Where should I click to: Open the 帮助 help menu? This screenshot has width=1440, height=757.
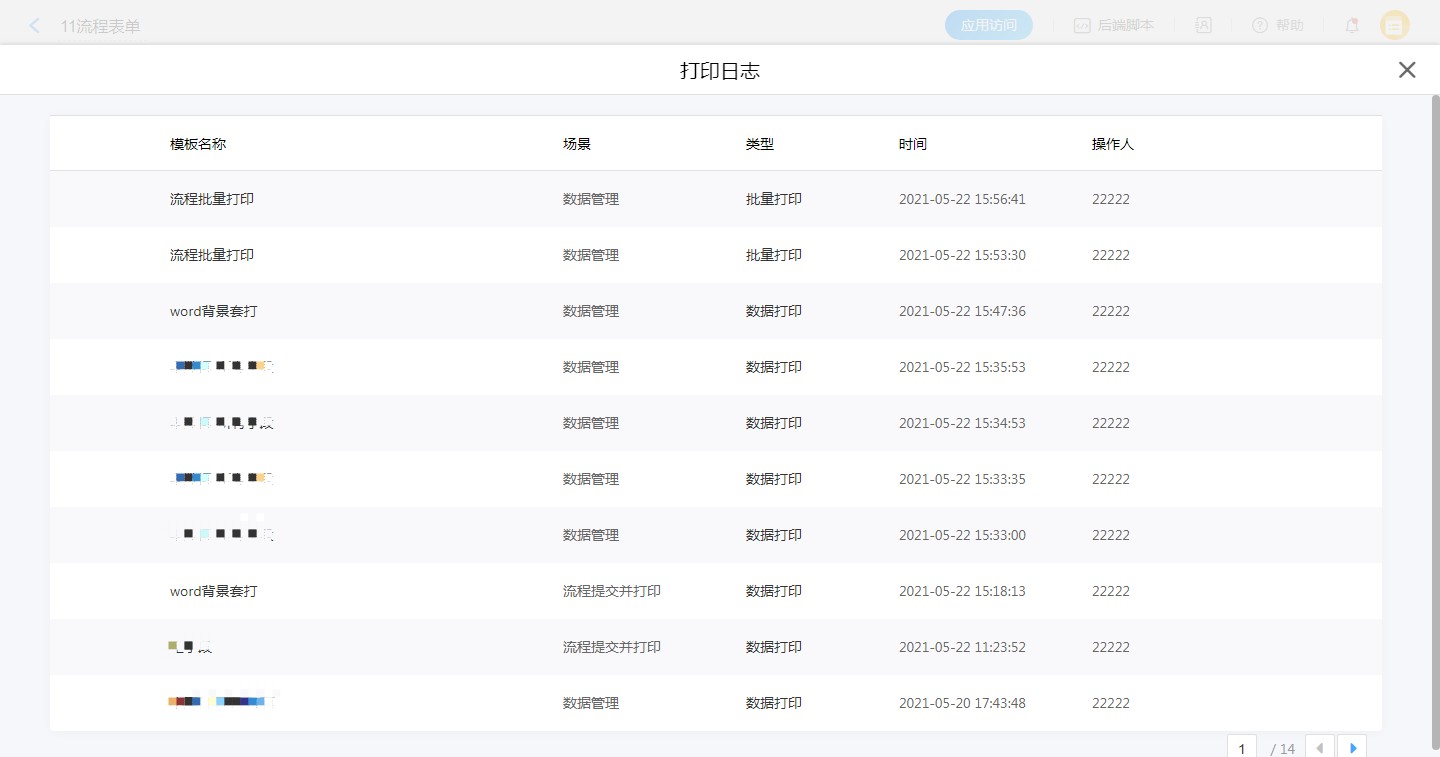click(1278, 26)
